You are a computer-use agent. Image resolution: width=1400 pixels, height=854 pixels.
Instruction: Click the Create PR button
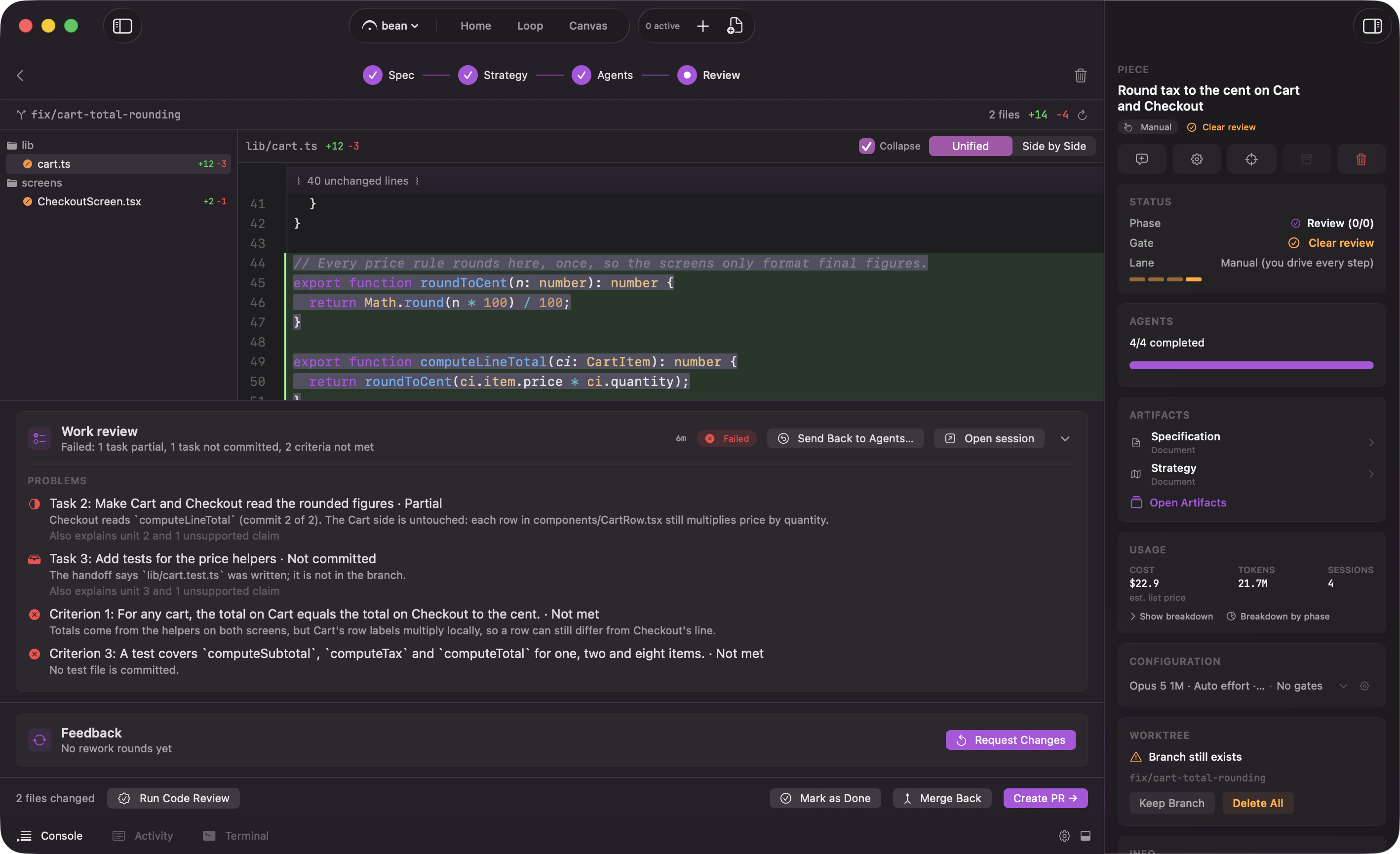[x=1045, y=798]
